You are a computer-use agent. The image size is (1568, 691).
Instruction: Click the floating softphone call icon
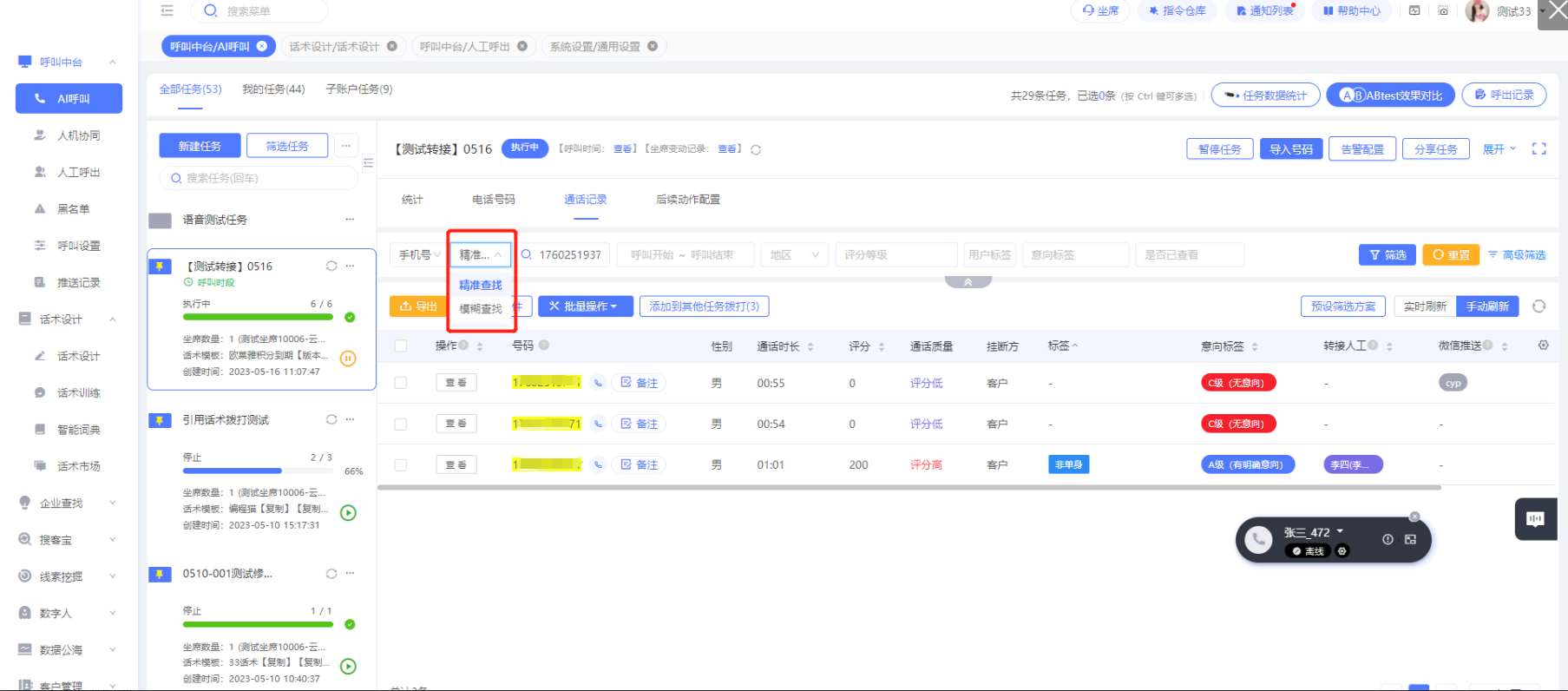point(1258,540)
